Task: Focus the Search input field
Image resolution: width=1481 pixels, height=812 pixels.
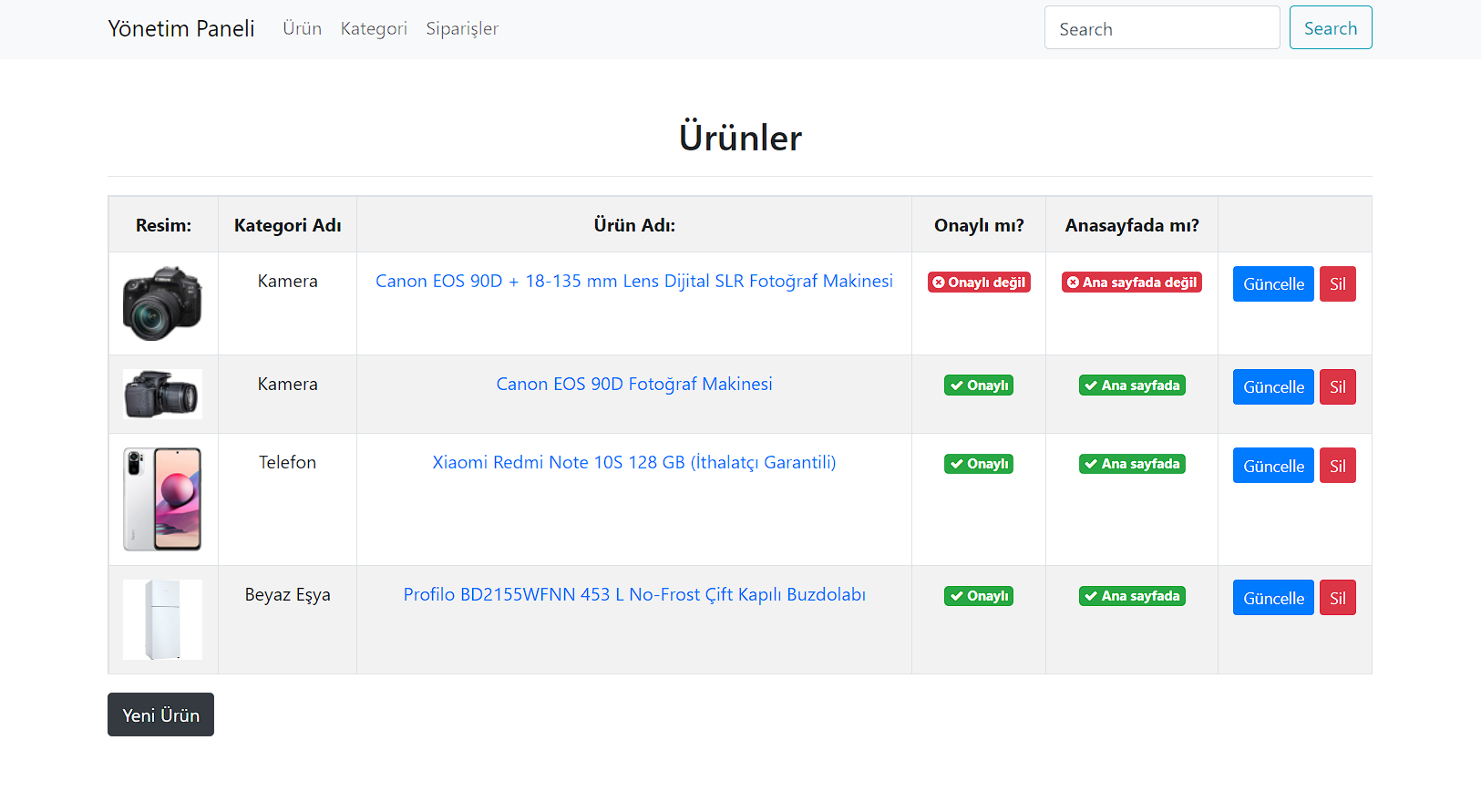Action: click(1162, 28)
